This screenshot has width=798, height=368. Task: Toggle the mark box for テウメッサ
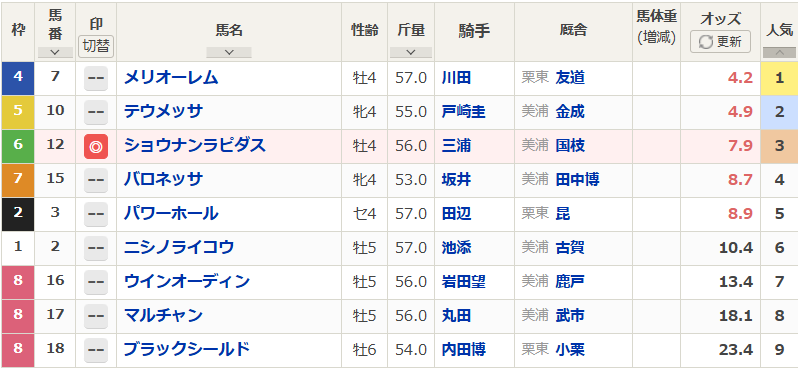pyautogui.click(x=96, y=112)
